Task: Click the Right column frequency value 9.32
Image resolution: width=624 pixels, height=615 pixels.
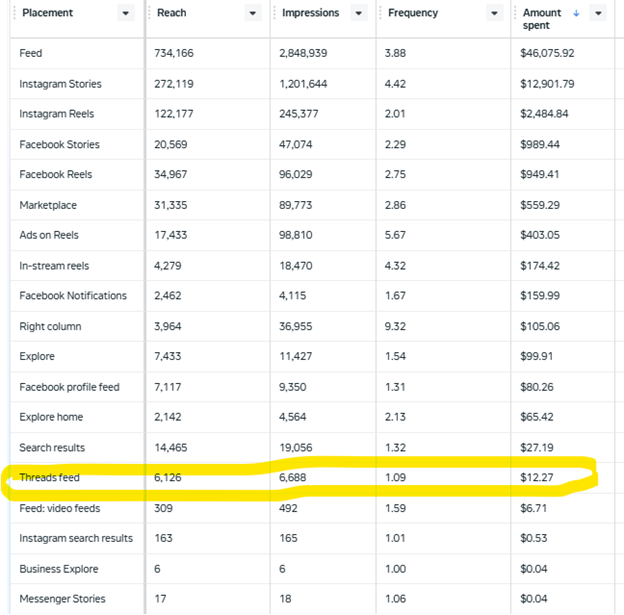Action: pyautogui.click(x=397, y=326)
